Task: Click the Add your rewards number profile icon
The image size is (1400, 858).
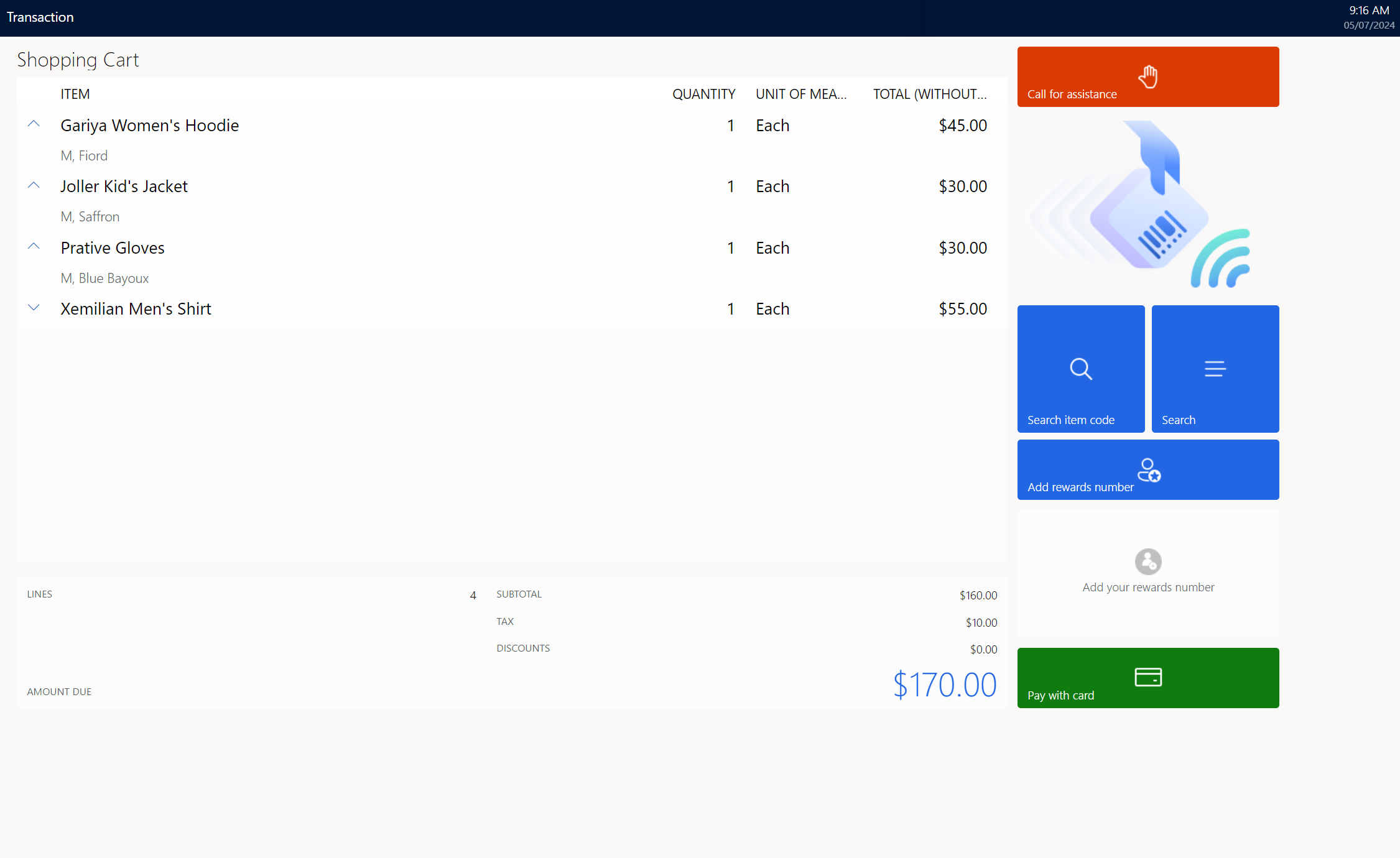Action: tap(1148, 561)
